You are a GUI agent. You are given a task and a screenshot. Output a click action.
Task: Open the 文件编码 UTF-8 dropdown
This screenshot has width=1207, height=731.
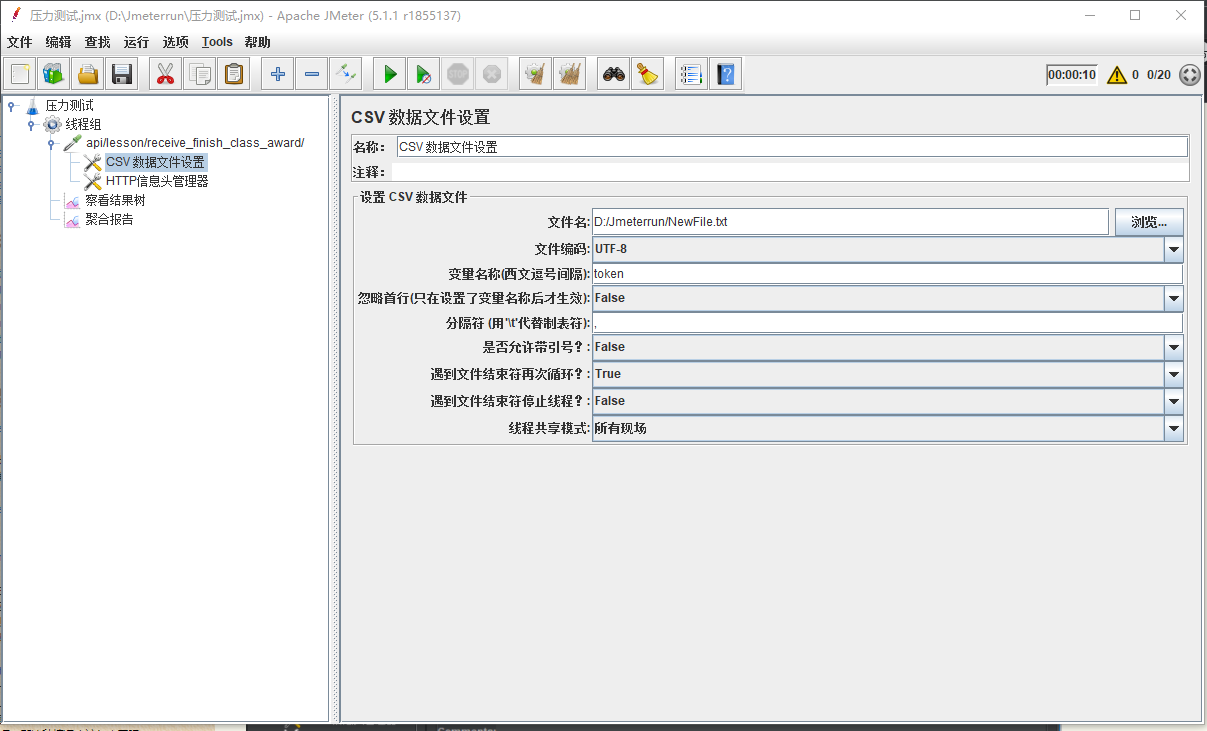point(1174,249)
